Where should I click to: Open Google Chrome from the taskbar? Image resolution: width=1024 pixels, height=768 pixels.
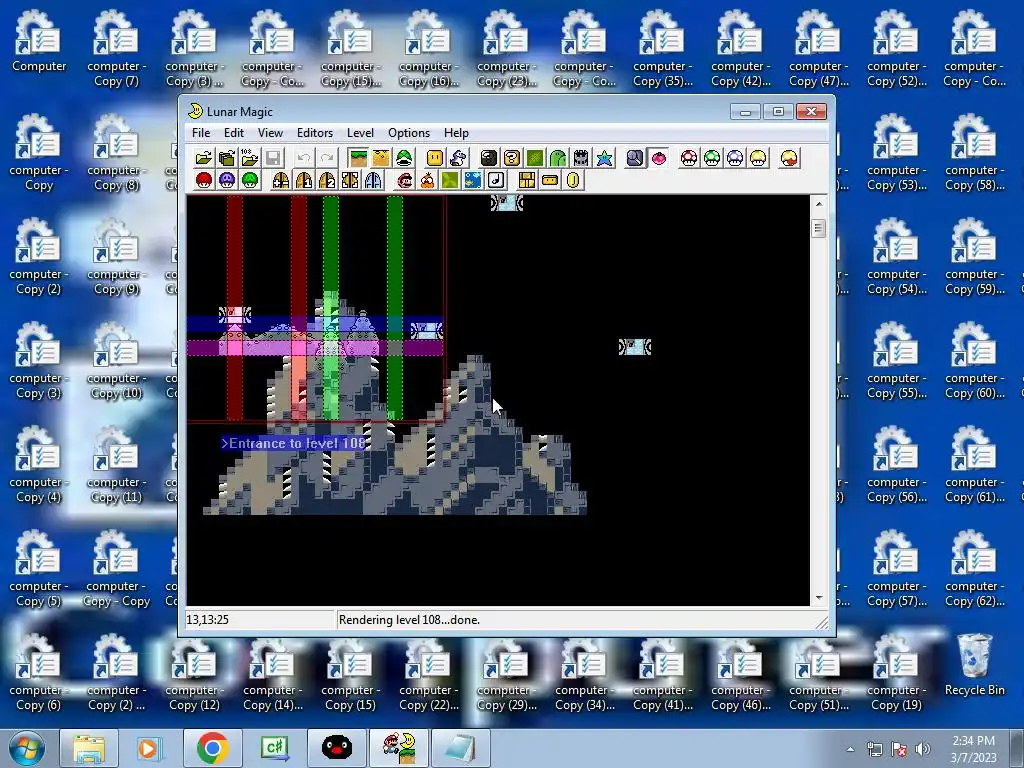point(212,748)
